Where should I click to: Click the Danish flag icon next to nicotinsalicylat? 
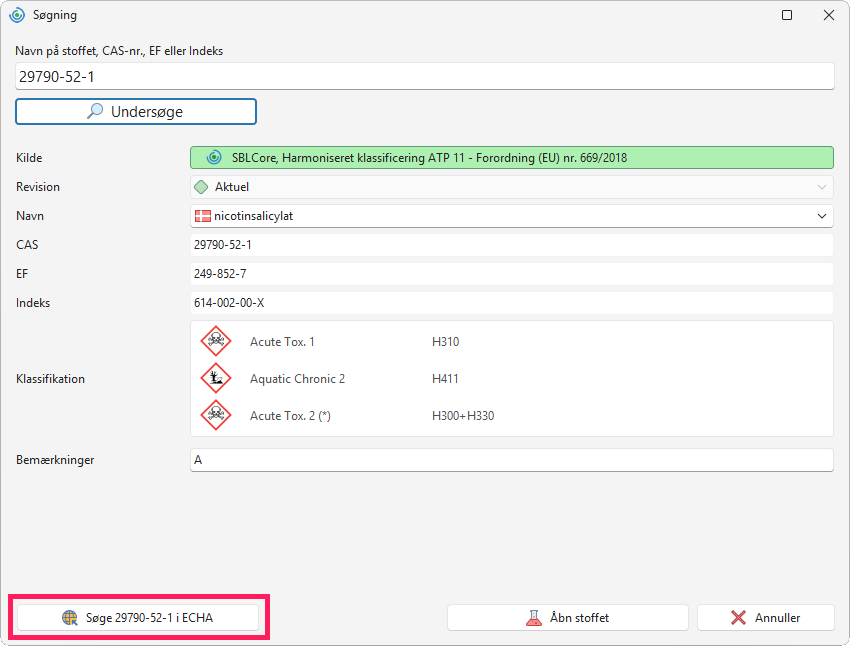click(203, 216)
